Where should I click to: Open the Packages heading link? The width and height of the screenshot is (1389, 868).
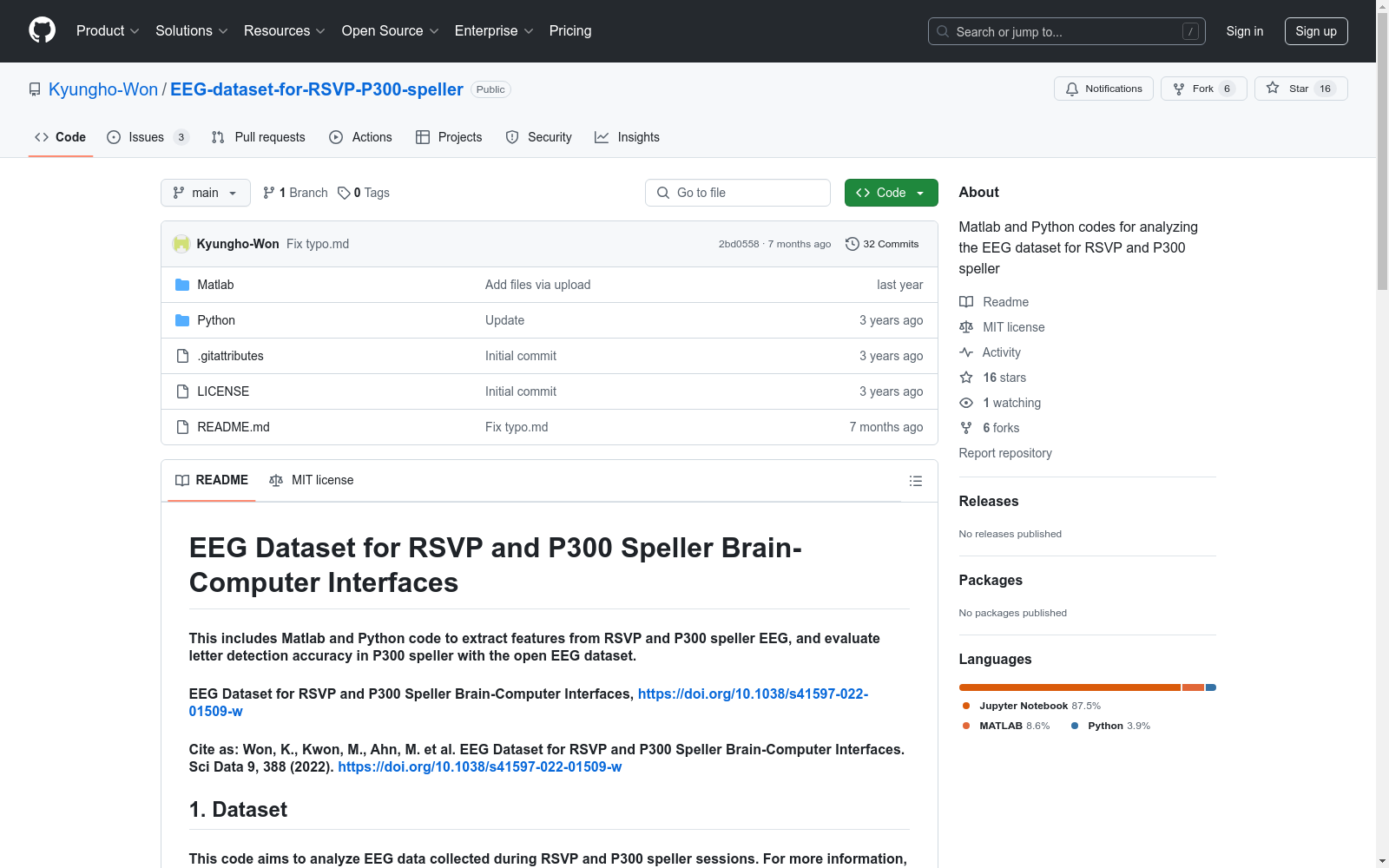[x=991, y=580]
